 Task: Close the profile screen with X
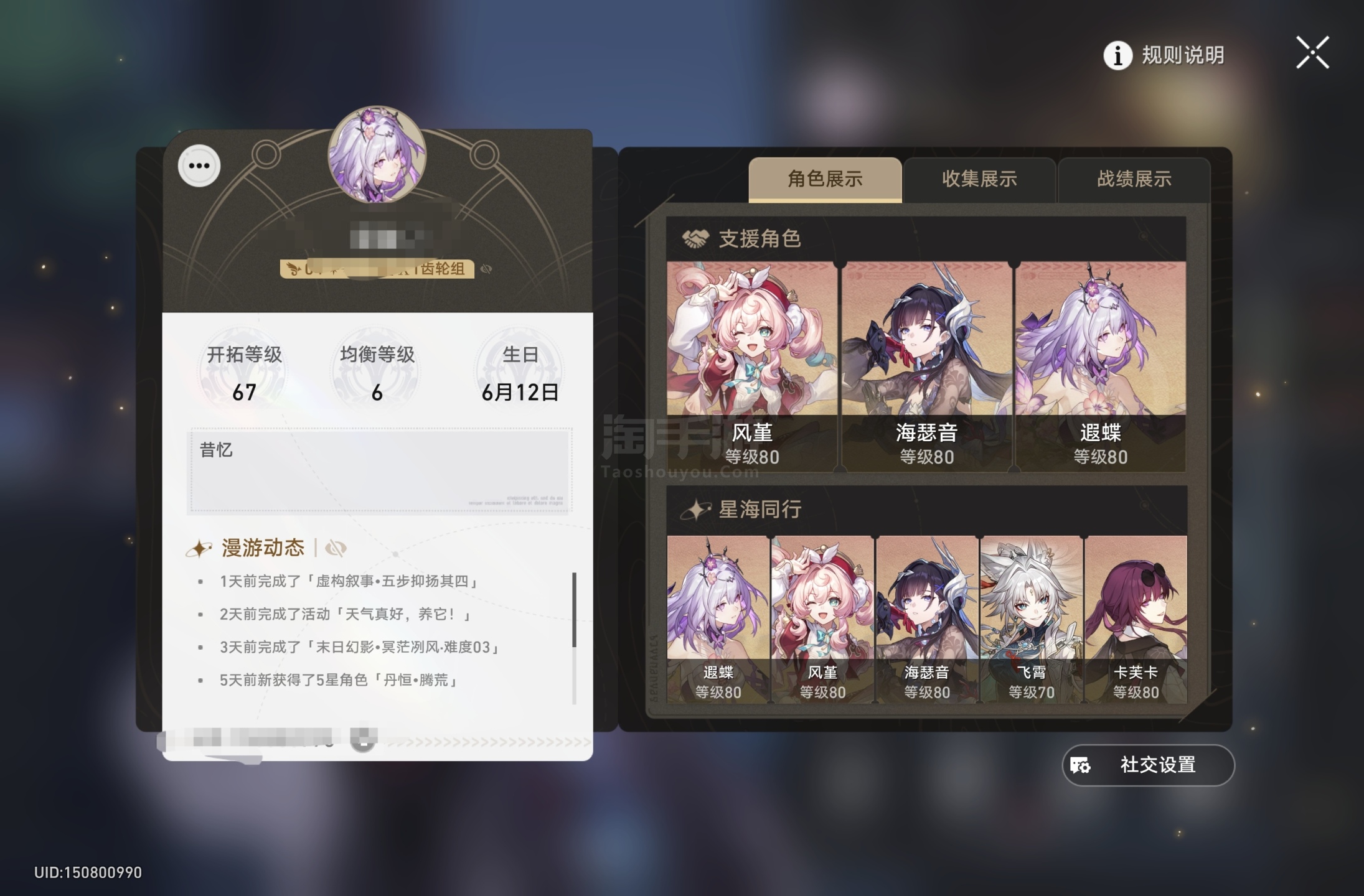1312,52
